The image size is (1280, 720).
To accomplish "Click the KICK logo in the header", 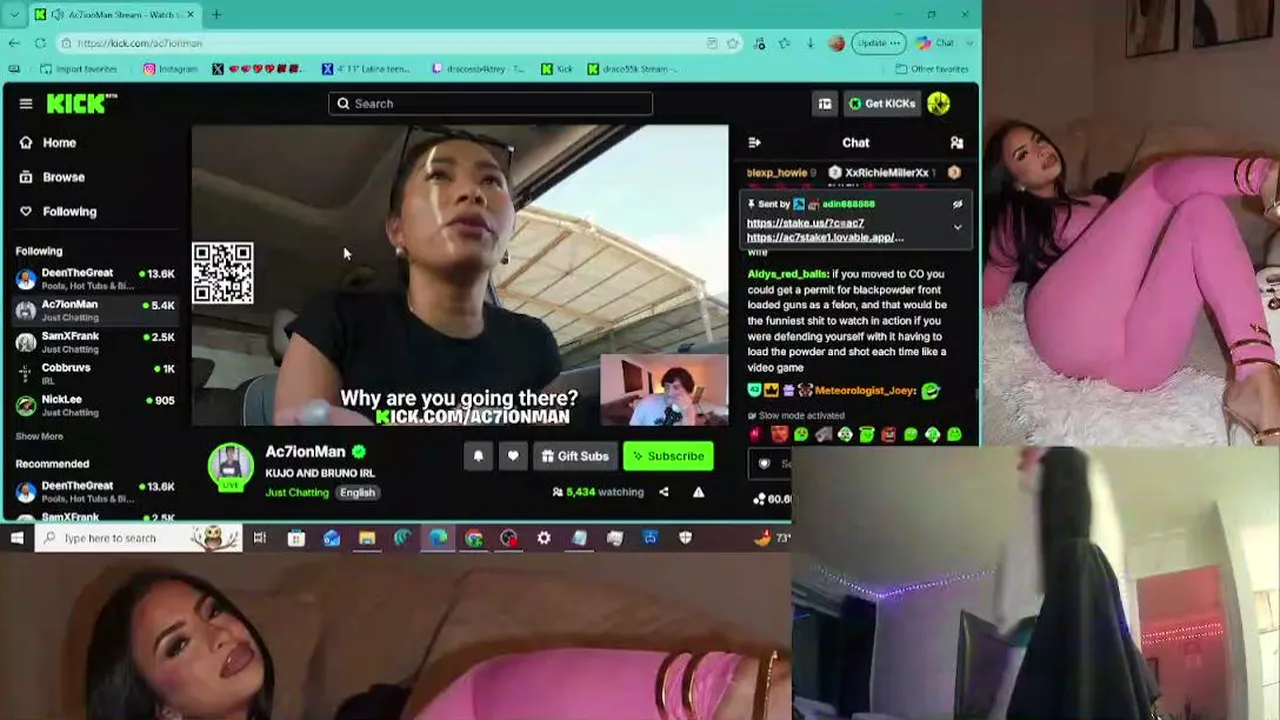I will (81, 103).
